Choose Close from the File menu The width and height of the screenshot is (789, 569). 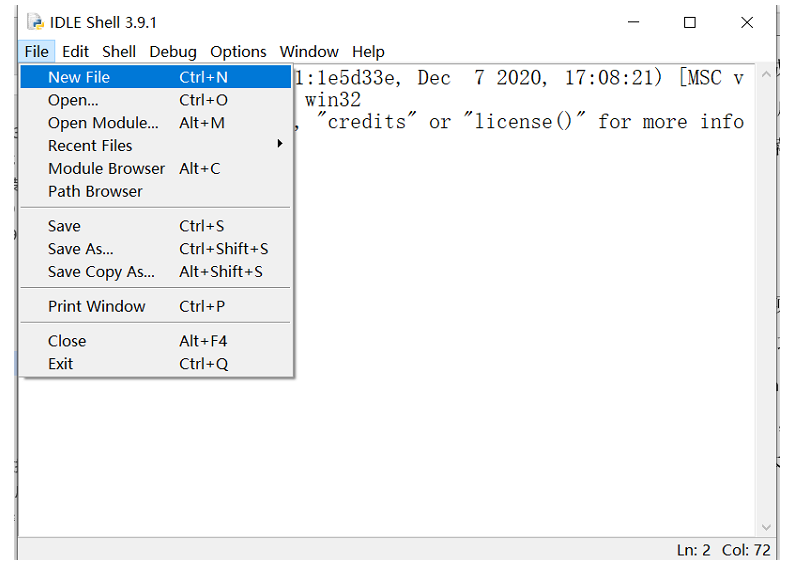tap(155, 341)
